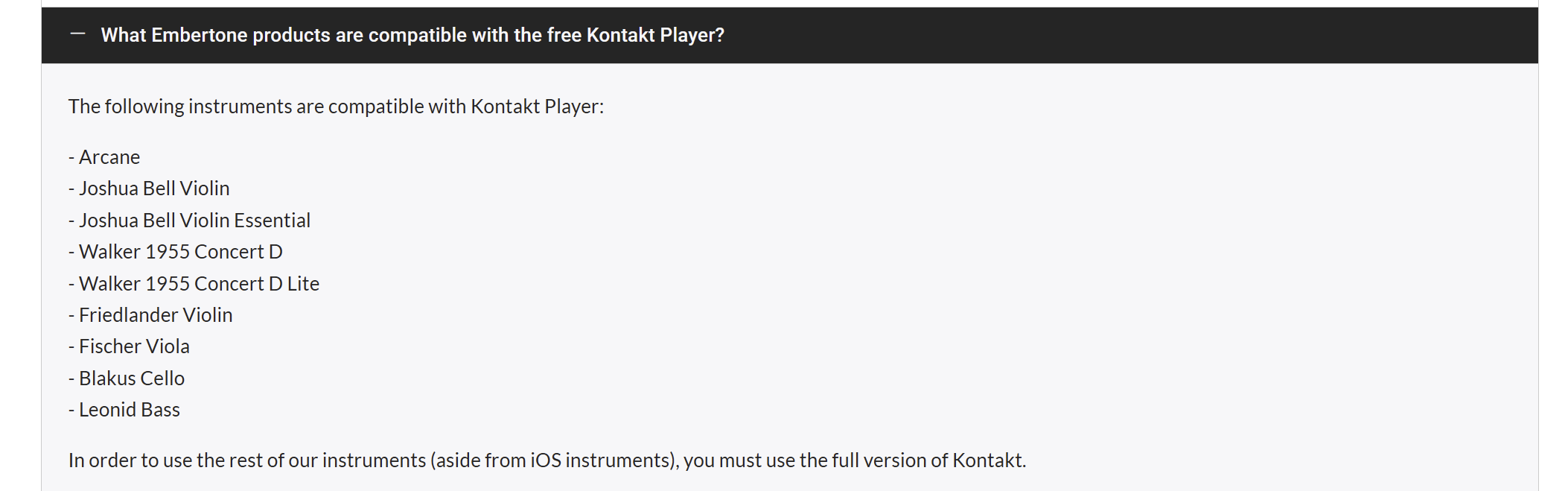
Task: Click the Friedlander Violin entry
Action: (x=150, y=315)
